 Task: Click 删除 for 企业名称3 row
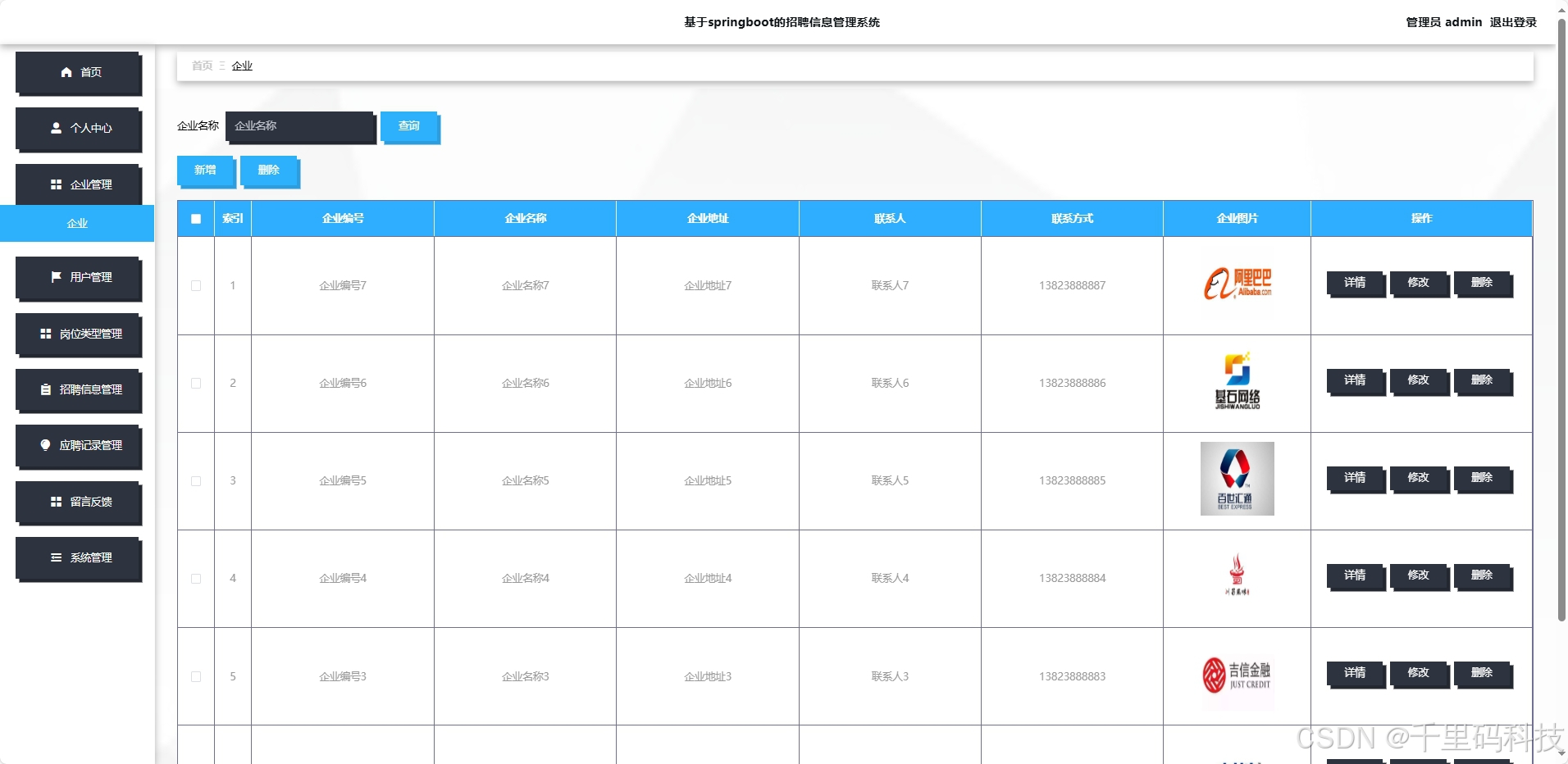[1483, 674]
